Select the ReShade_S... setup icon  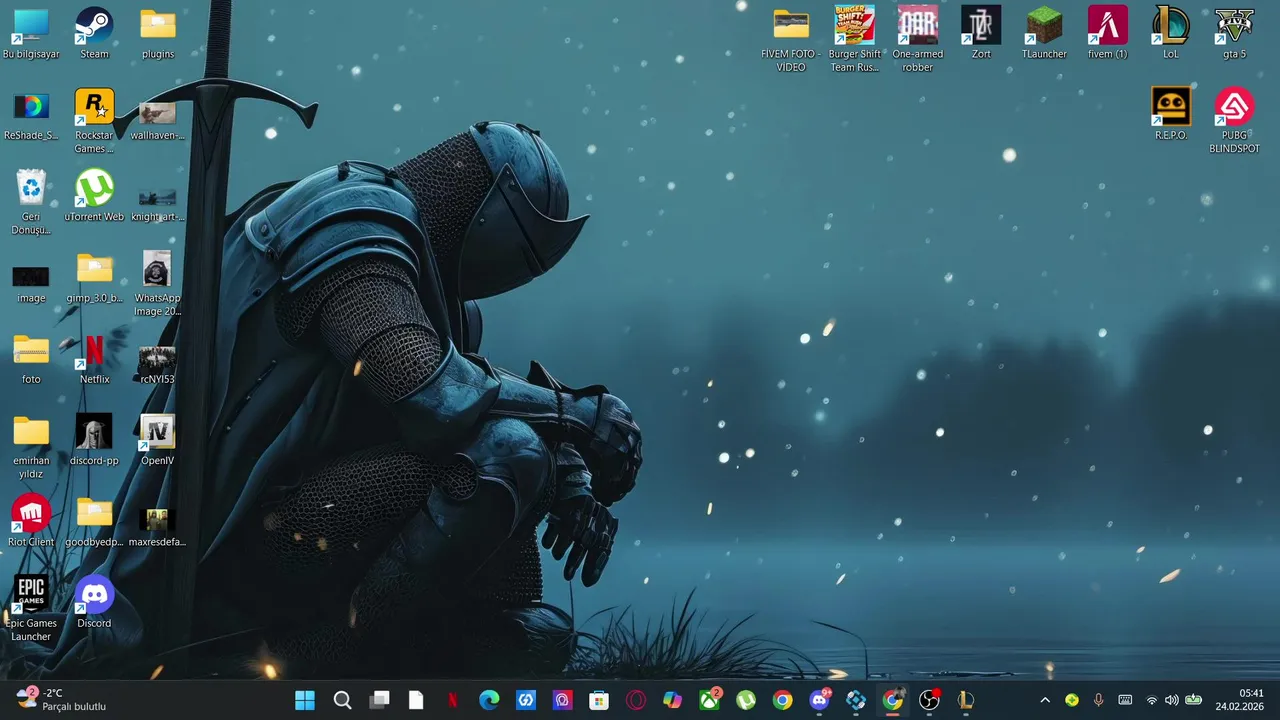[x=31, y=115]
